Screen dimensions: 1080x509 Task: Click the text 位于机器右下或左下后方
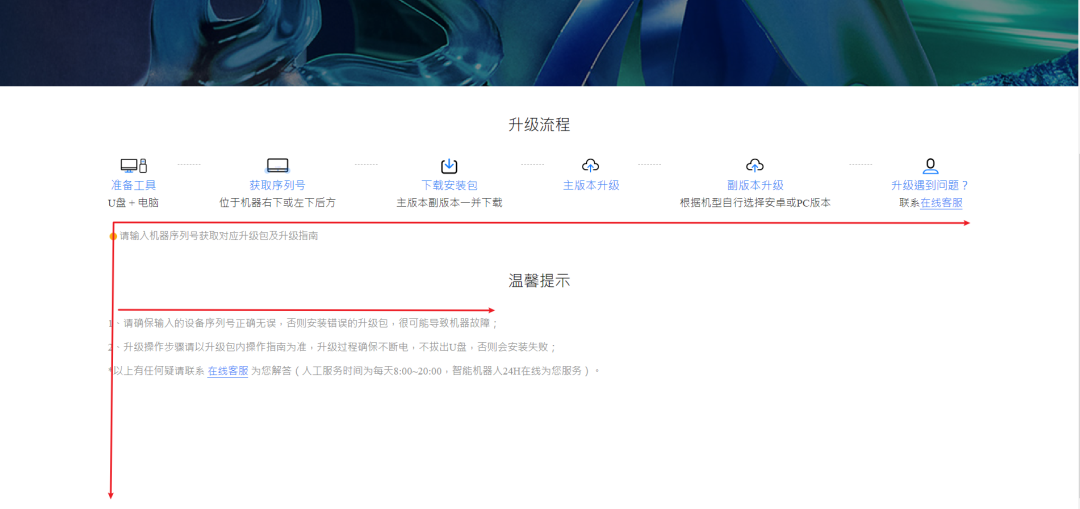tap(278, 203)
